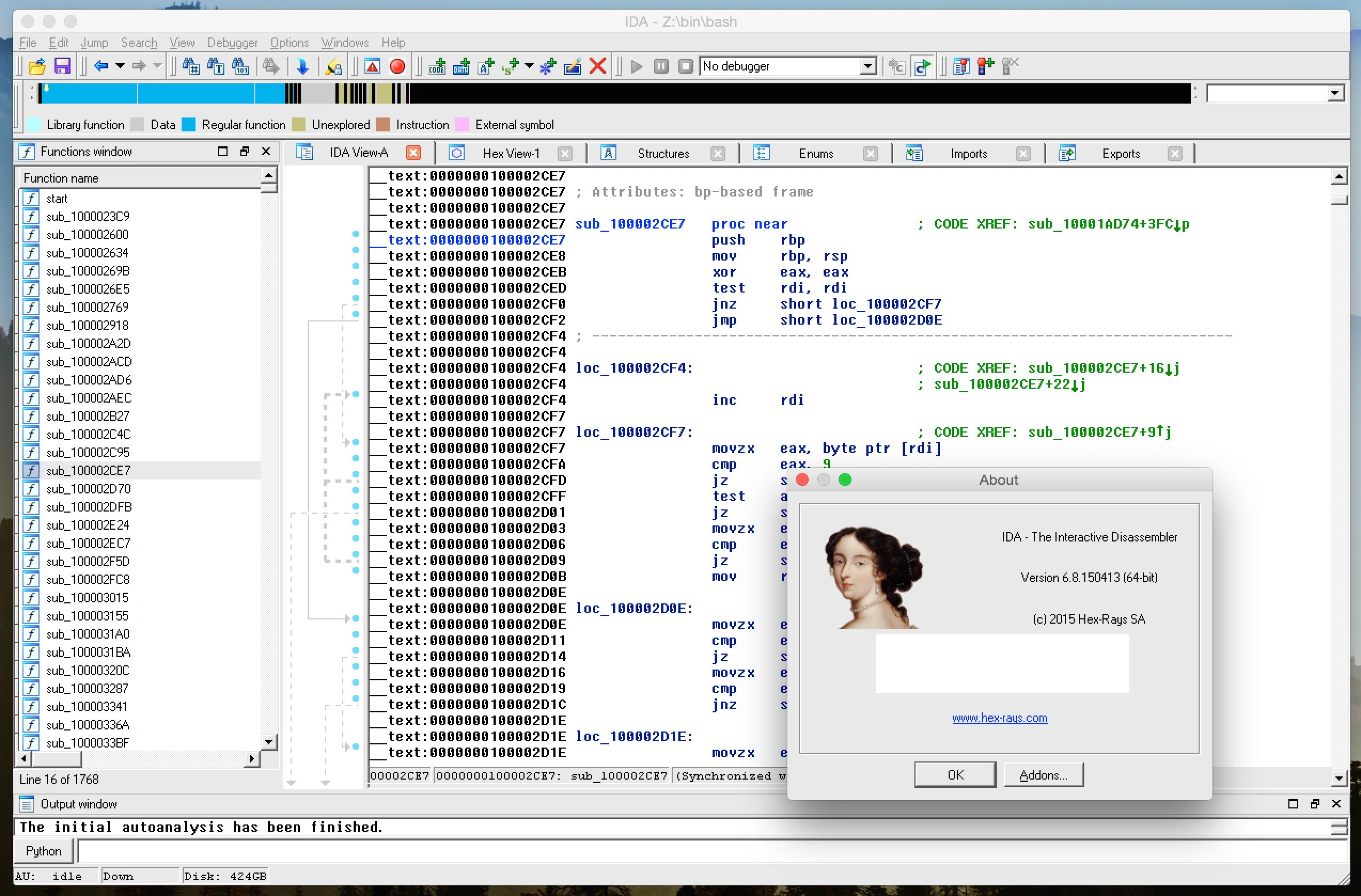The image size is (1361, 896).
Task: Create a string with the 's+' icon
Action: 509,66
